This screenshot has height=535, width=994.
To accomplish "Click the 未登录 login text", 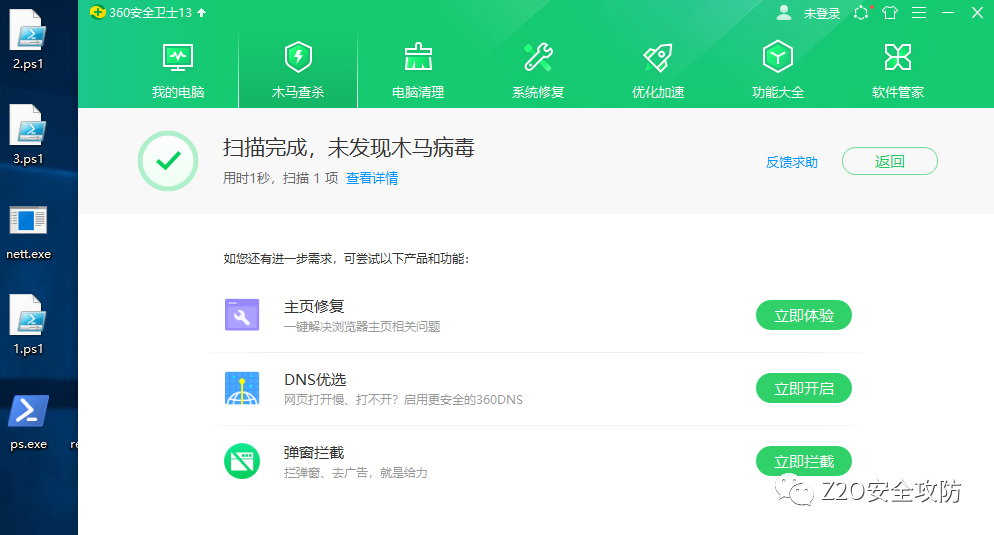I will click(822, 13).
